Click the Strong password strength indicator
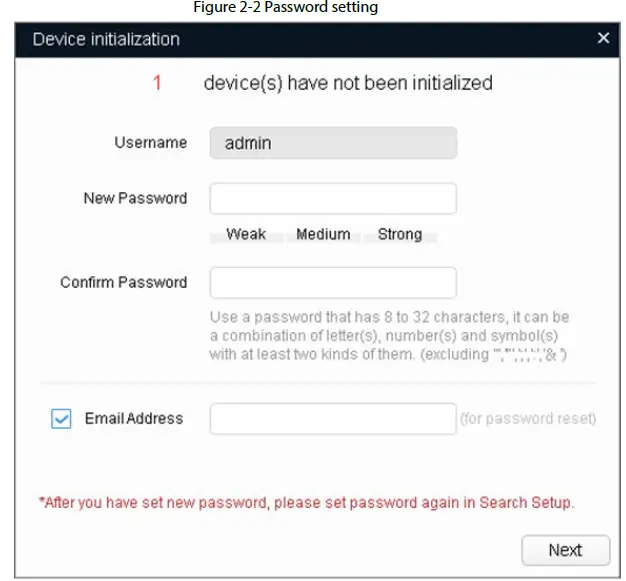The width and height of the screenshot is (626, 581). (400, 235)
